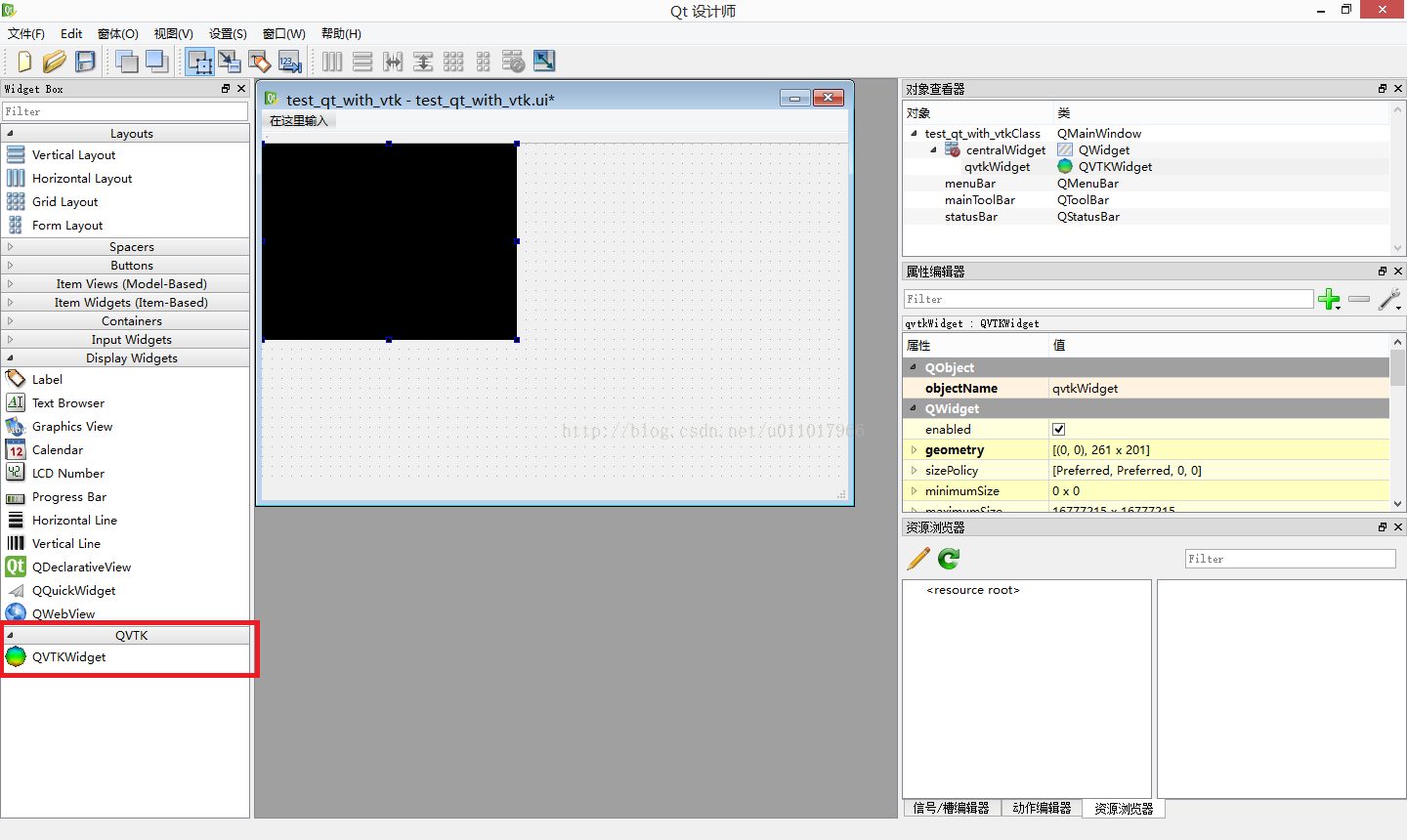1407x840 pixels.
Task: Toggle the enabled property checkbox
Action: (1058, 430)
